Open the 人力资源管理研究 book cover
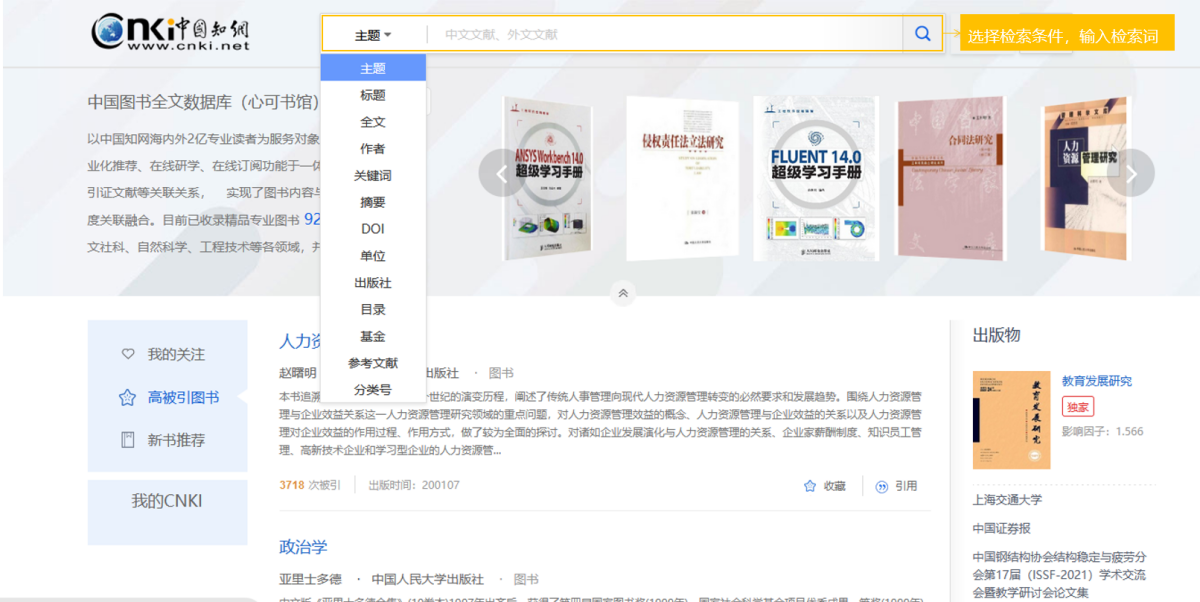 click(x=1085, y=177)
